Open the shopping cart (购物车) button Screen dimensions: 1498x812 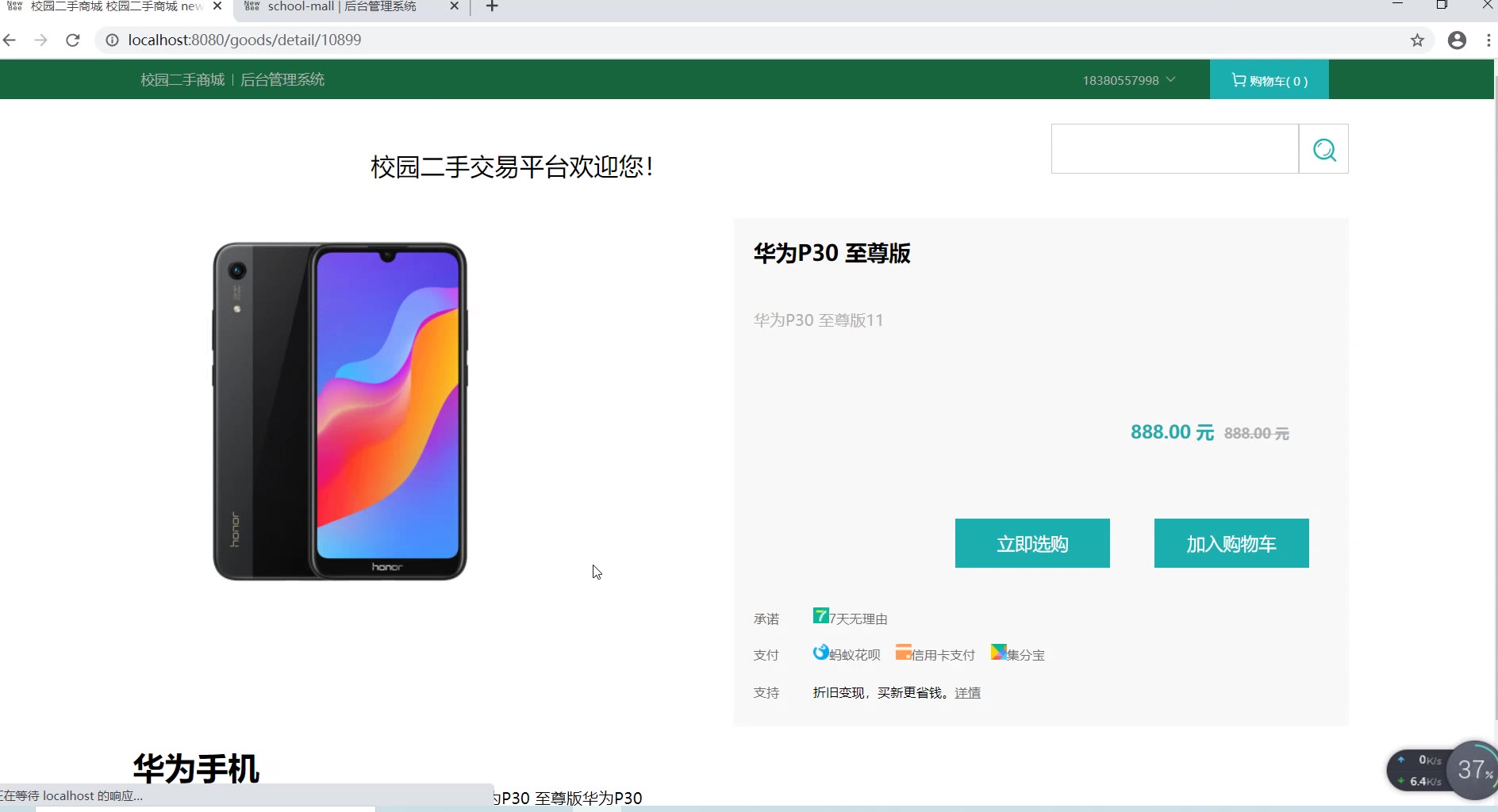1269,80
